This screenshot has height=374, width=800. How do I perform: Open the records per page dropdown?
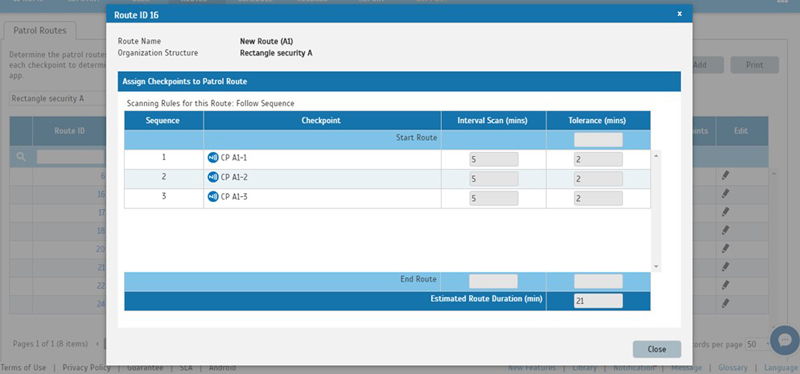(x=758, y=344)
